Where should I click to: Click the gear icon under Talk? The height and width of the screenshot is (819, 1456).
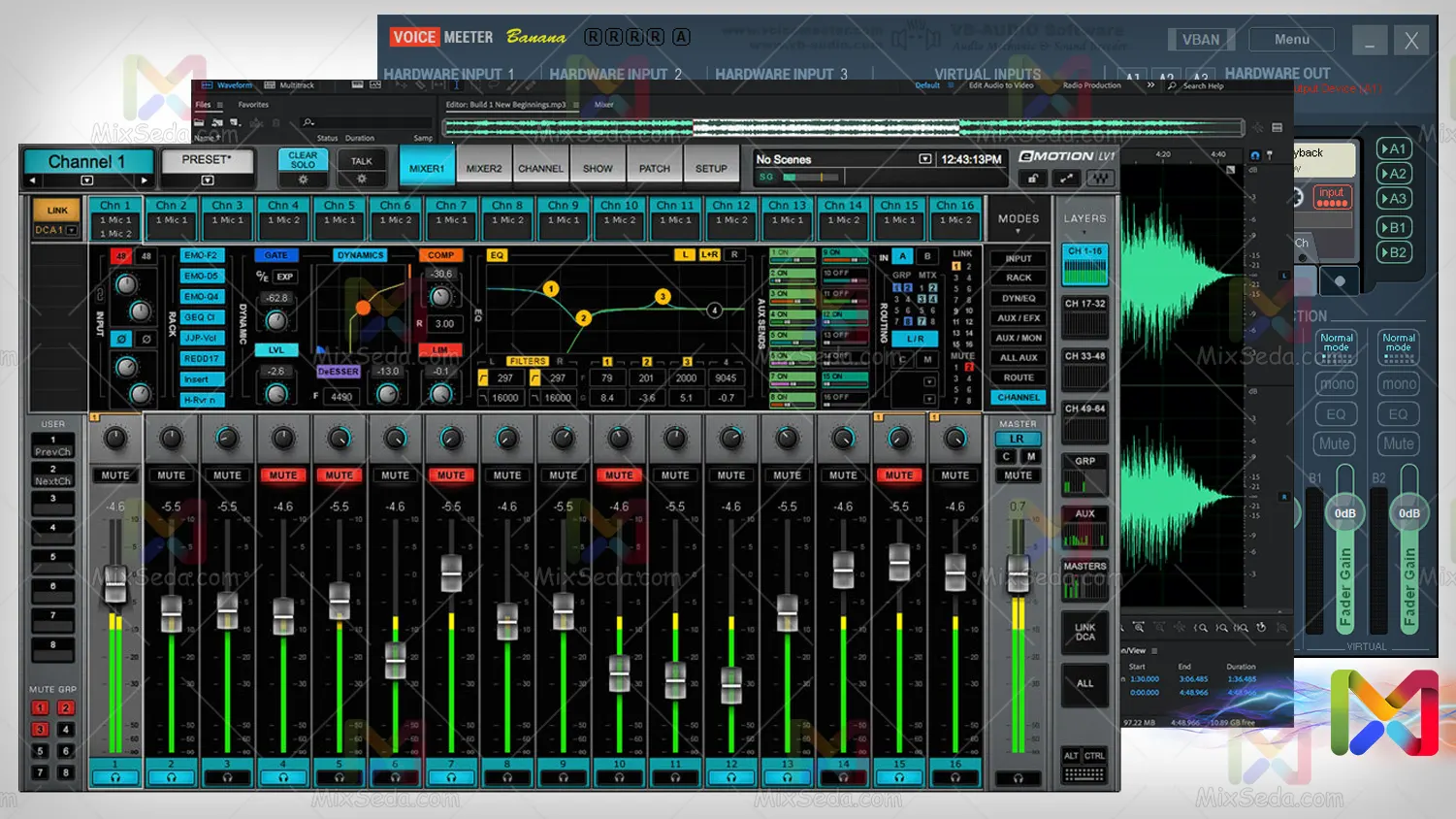tap(361, 180)
